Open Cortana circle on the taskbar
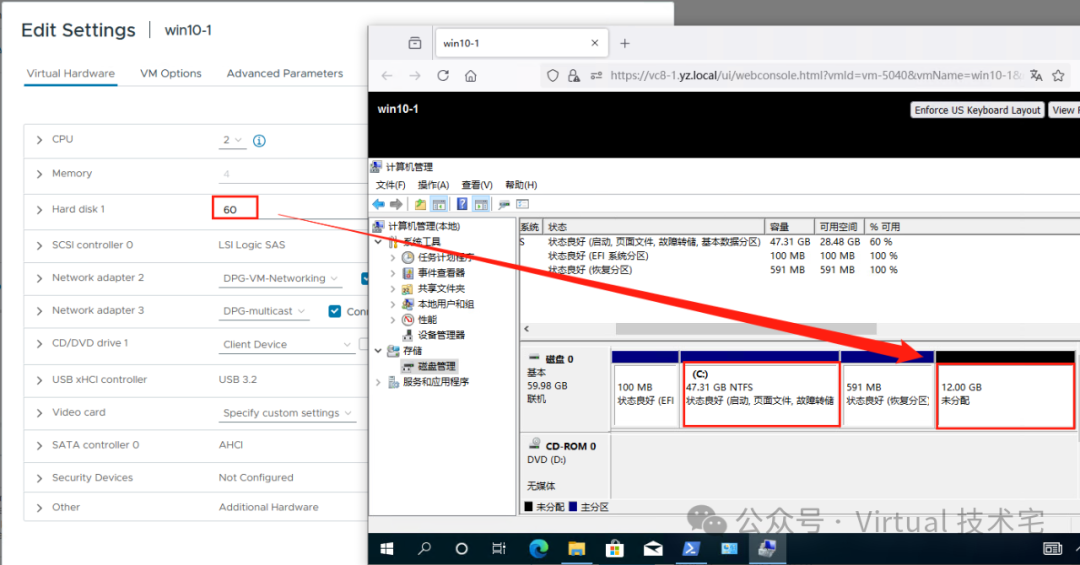Screen dimensions: 1080x565 click(x=461, y=548)
